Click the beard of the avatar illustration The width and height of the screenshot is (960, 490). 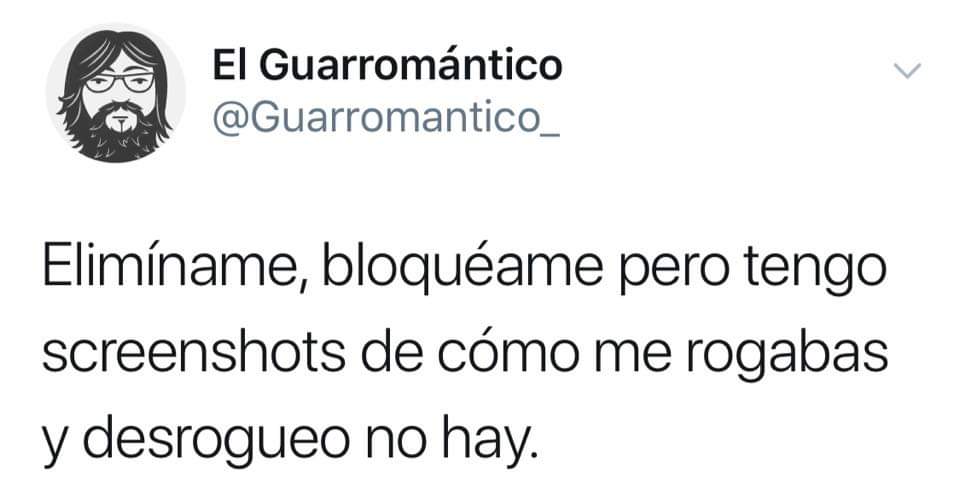[x=118, y=131]
